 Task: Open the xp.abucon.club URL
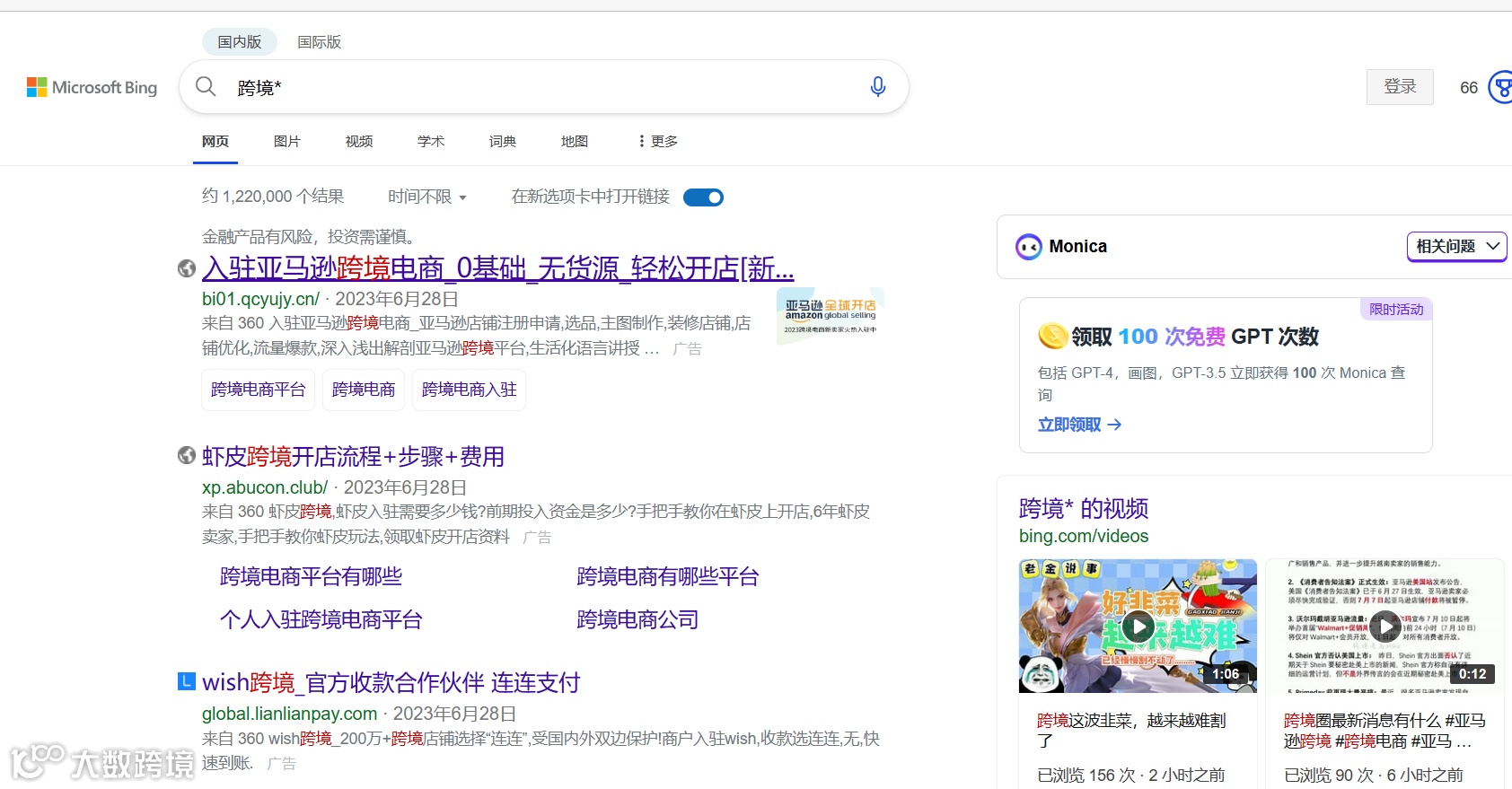[x=265, y=487]
